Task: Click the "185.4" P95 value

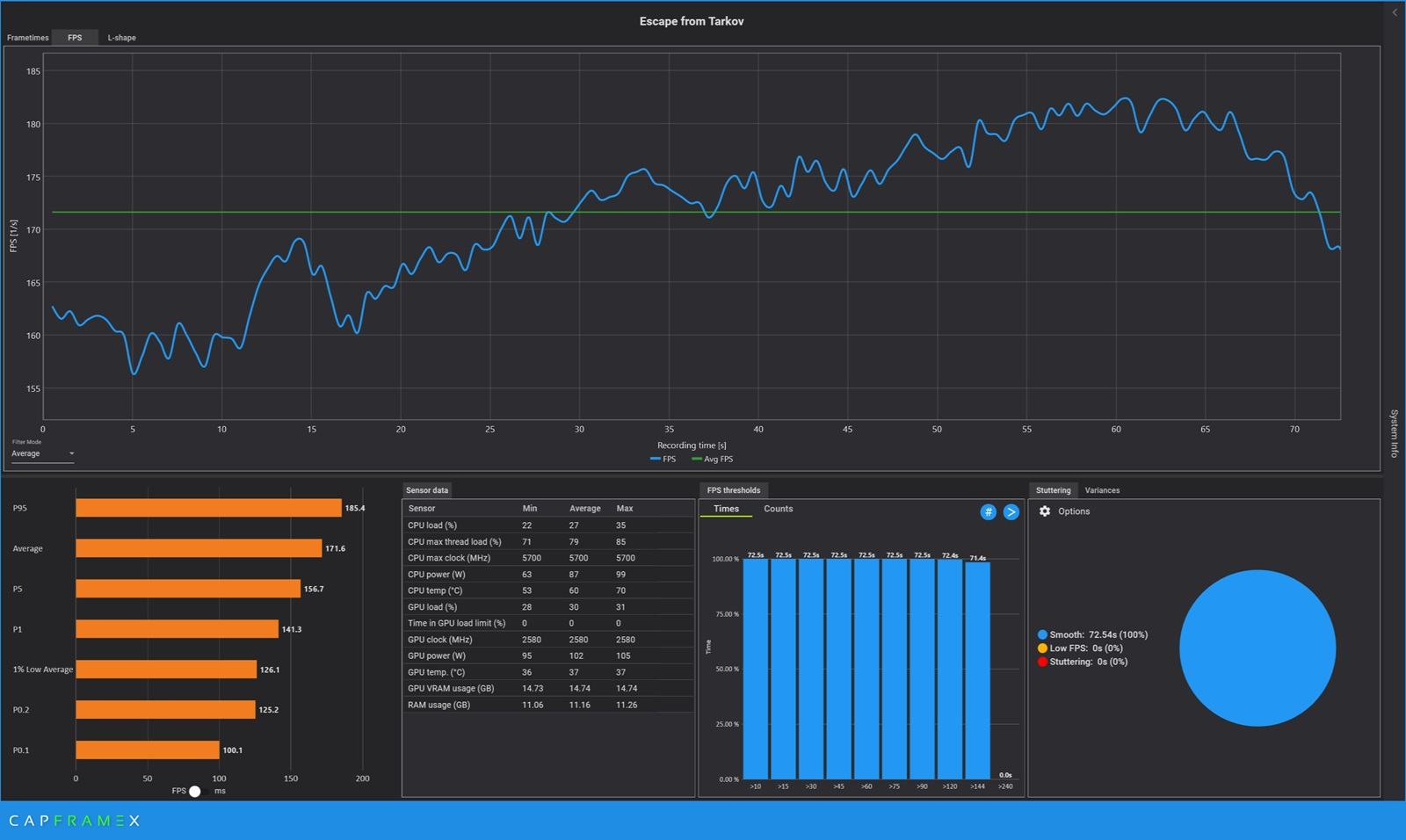Action: tap(355, 508)
